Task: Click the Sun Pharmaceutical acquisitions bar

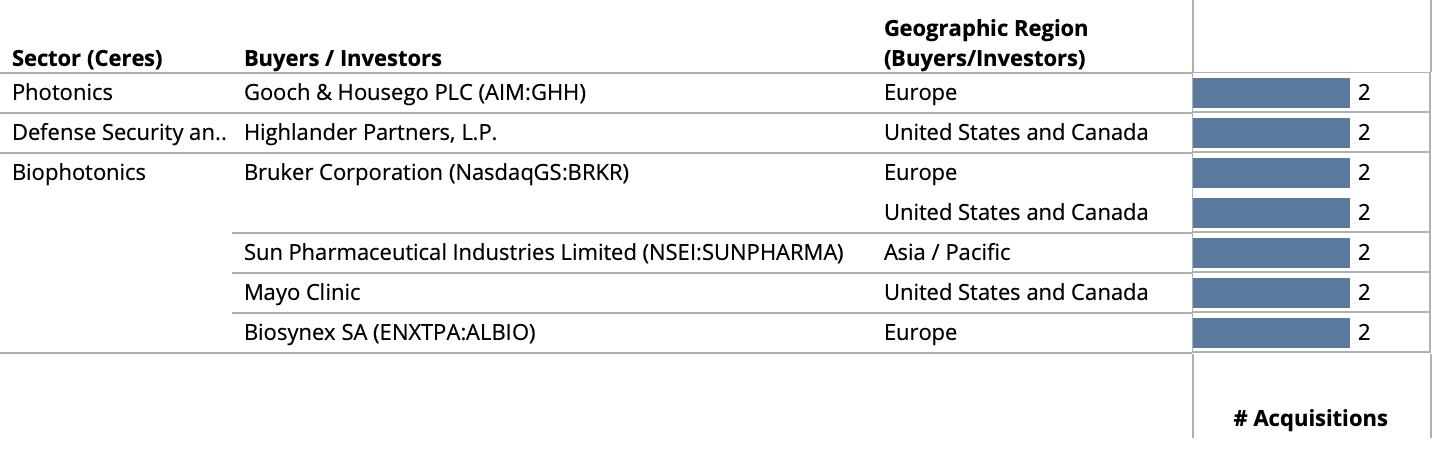Action: 1271,253
